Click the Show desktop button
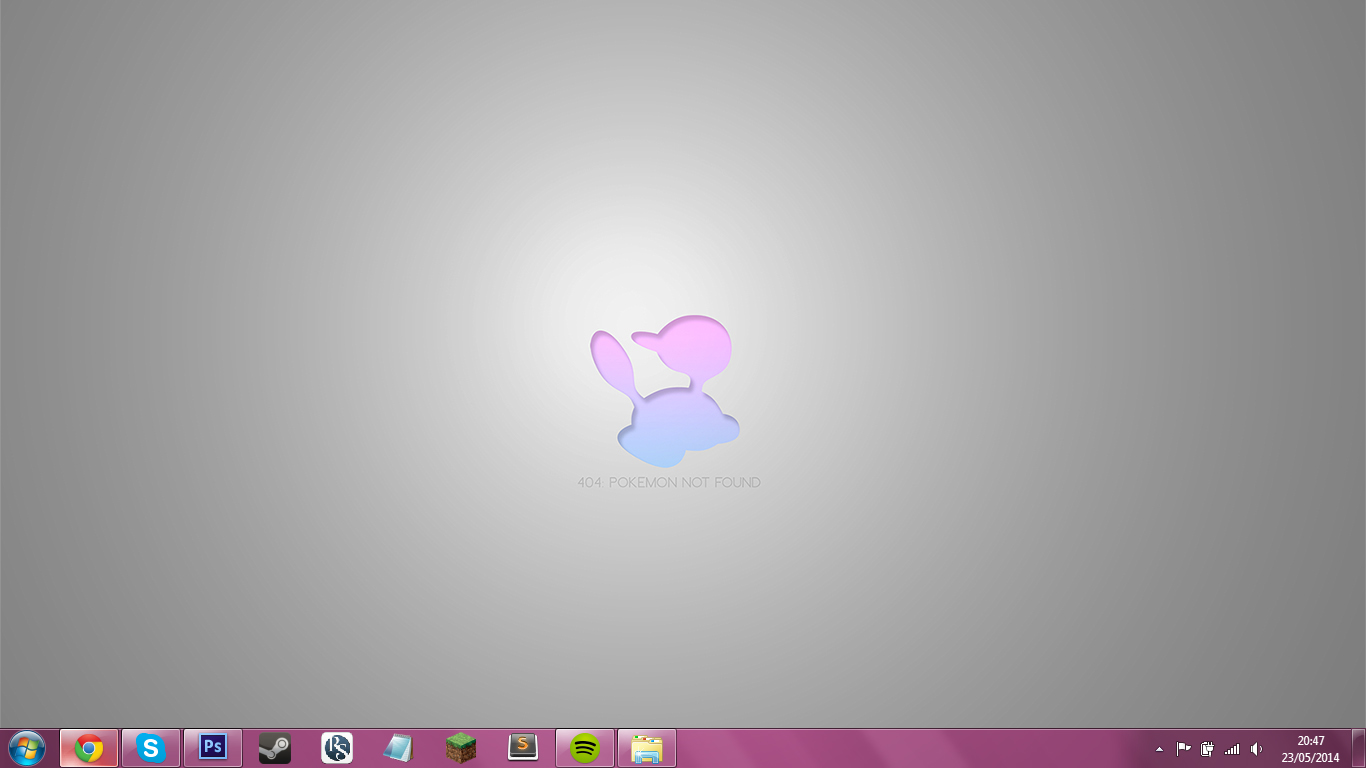 (1358, 748)
